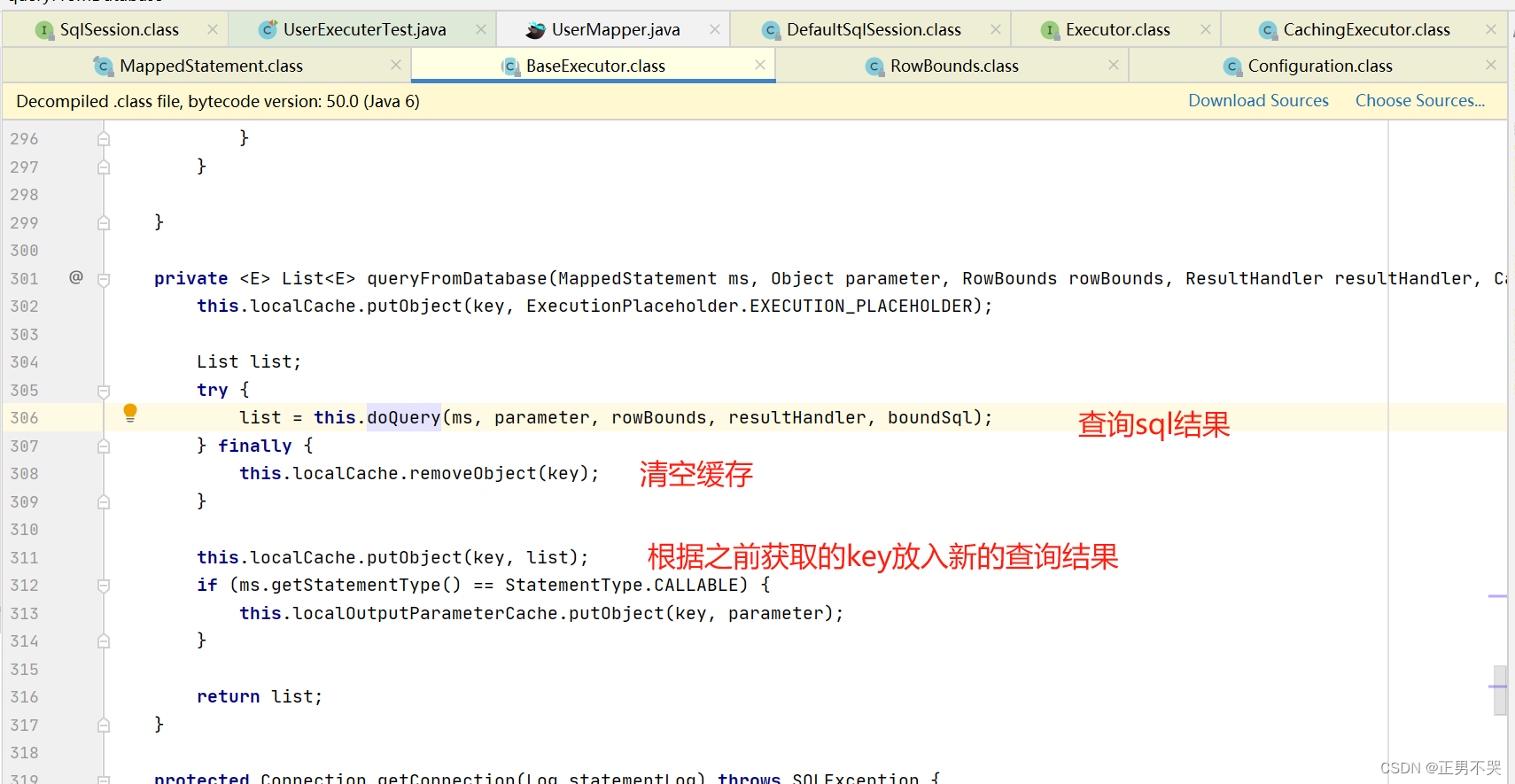Collapse the if block fold on line 312
This screenshot has width=1515, height=784.
coord(104,586)
